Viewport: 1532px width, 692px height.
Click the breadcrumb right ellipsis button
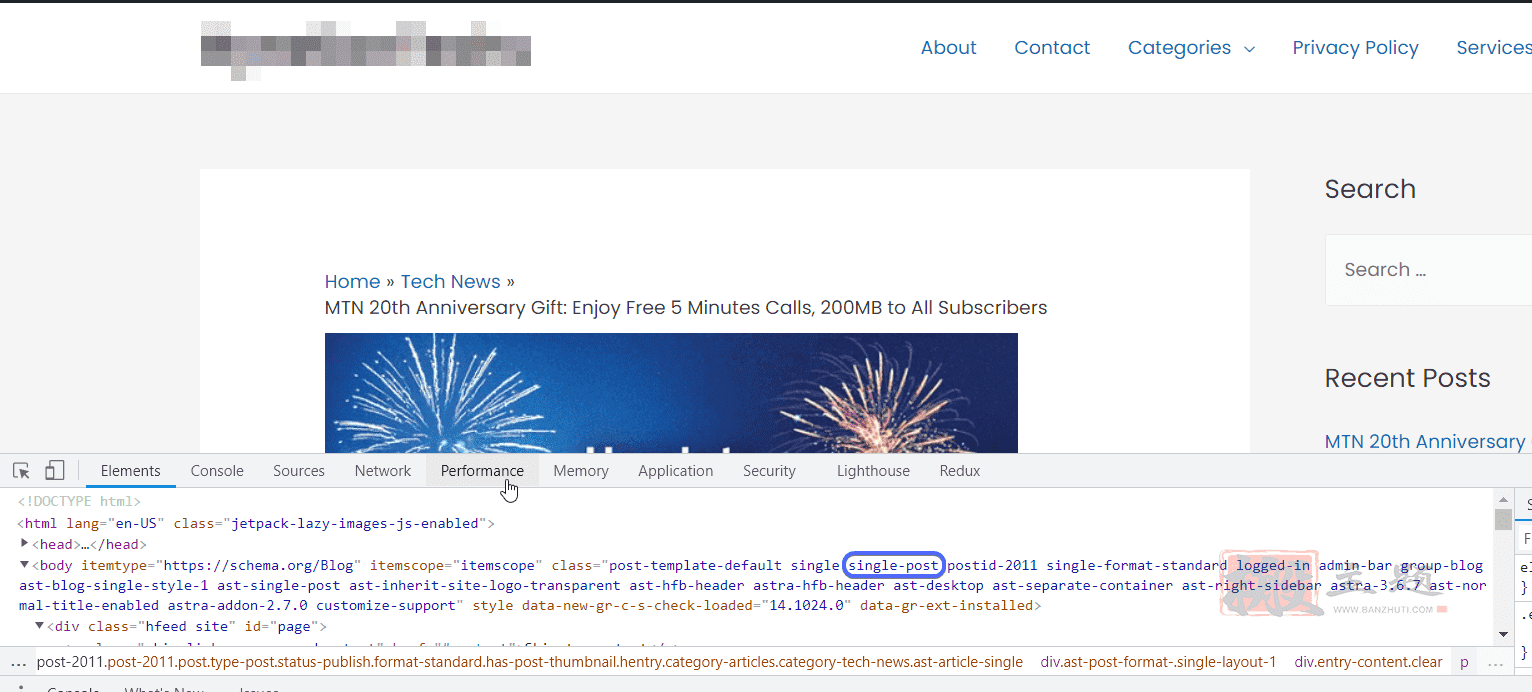[x=1495, y=662]
